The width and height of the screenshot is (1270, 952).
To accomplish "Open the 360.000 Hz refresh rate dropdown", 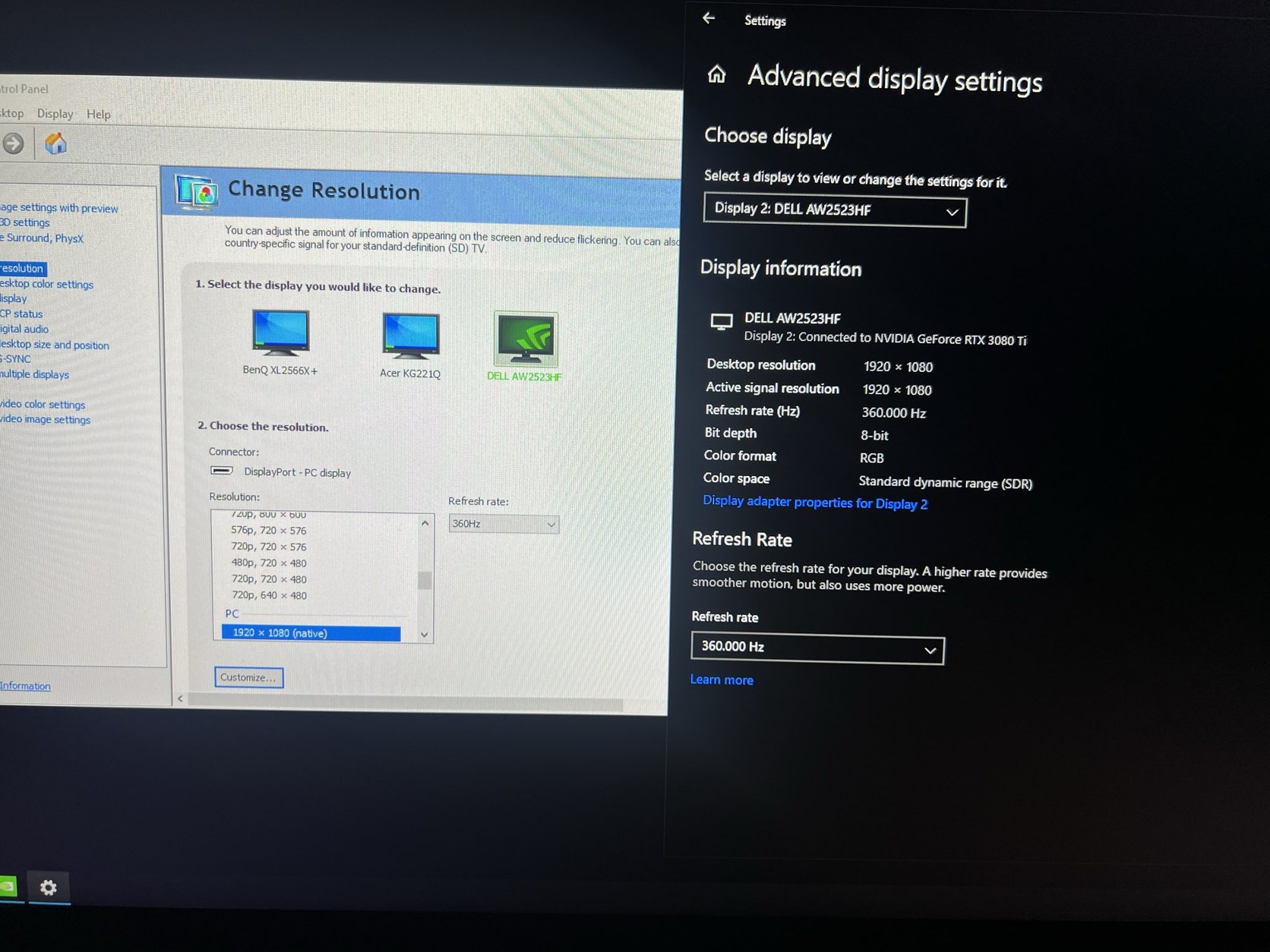I will pos(817,648).
